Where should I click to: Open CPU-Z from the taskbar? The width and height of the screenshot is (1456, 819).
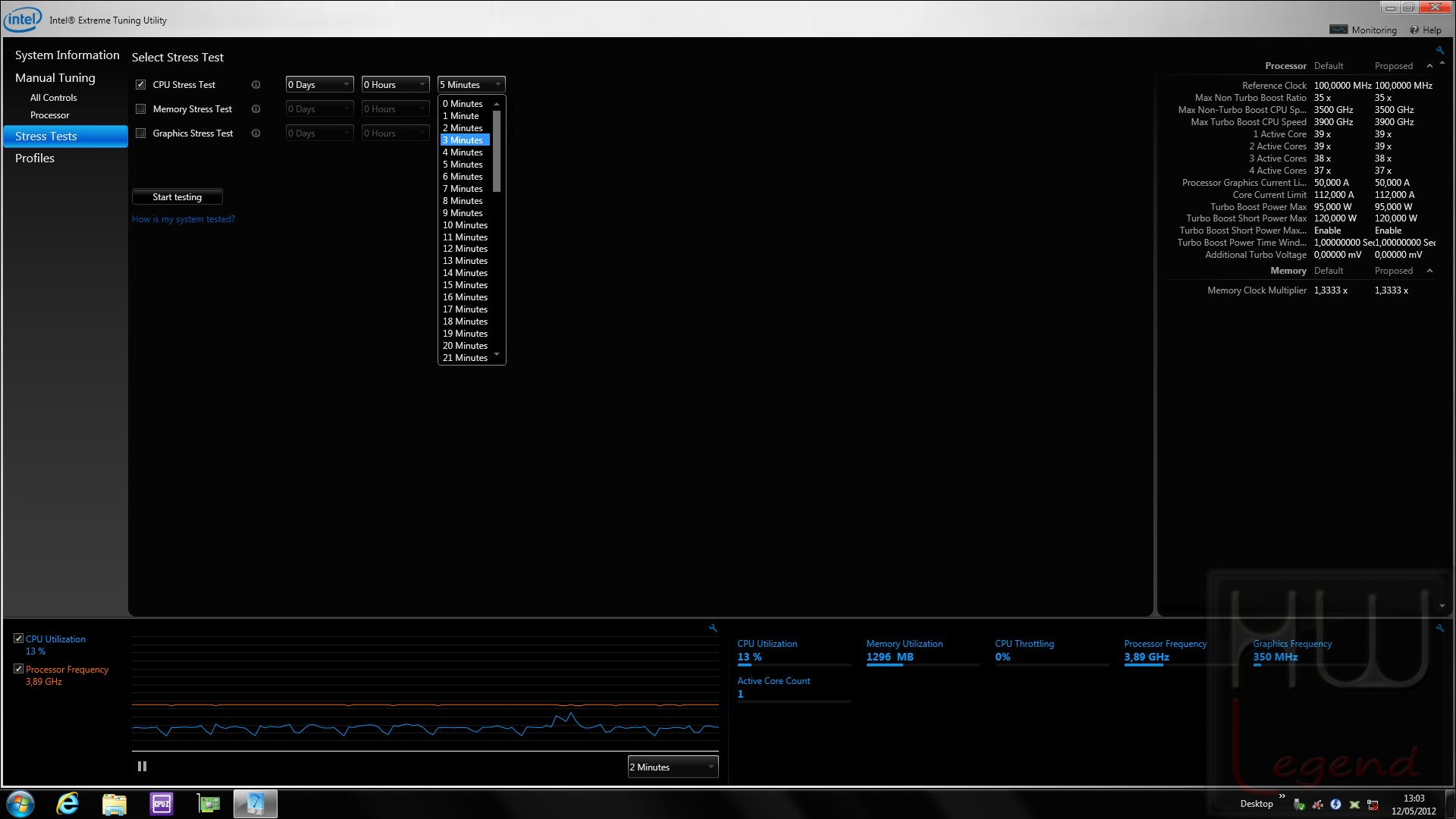(x=162, y=804)
